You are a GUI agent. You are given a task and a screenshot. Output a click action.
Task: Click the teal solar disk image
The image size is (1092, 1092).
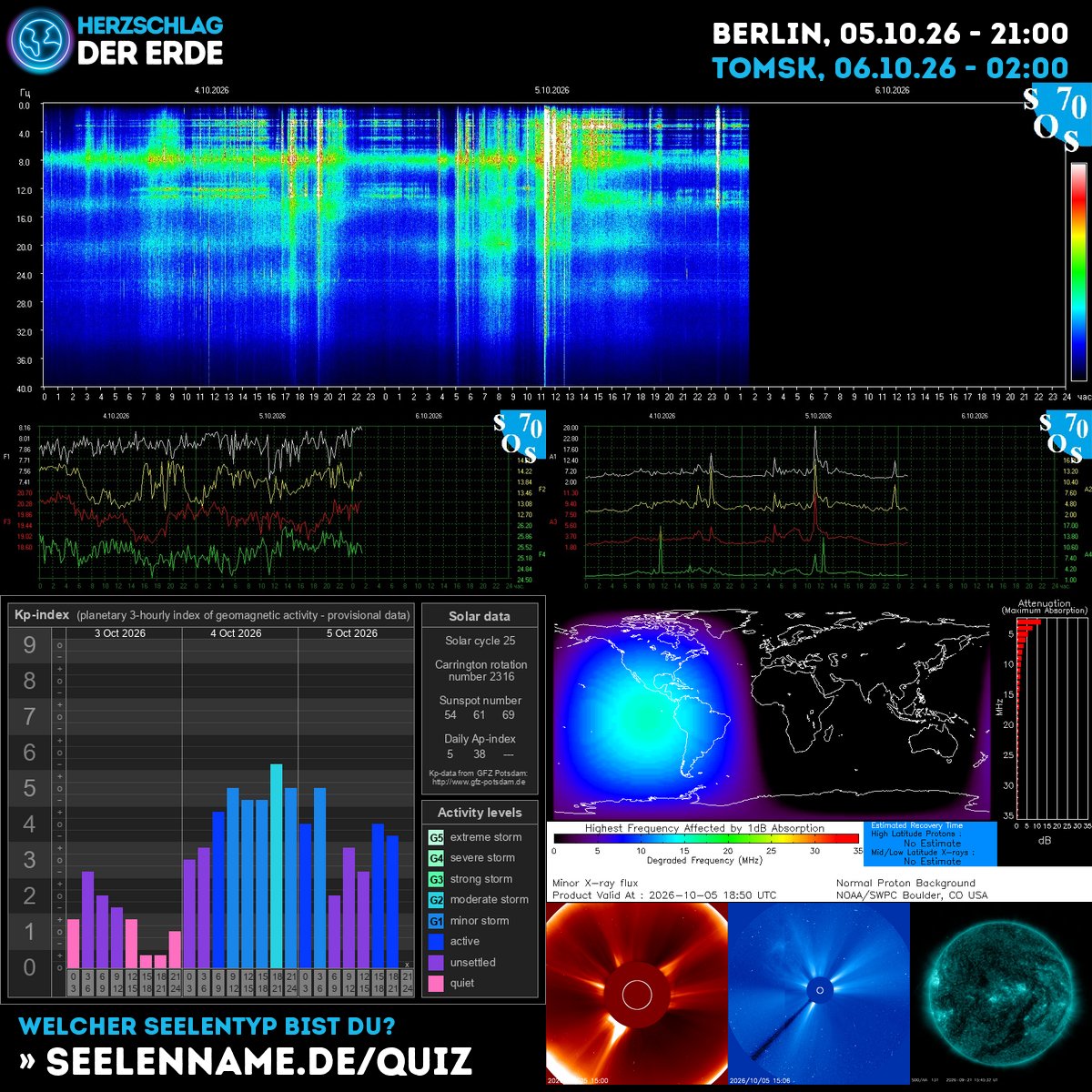click(1001, 993)
